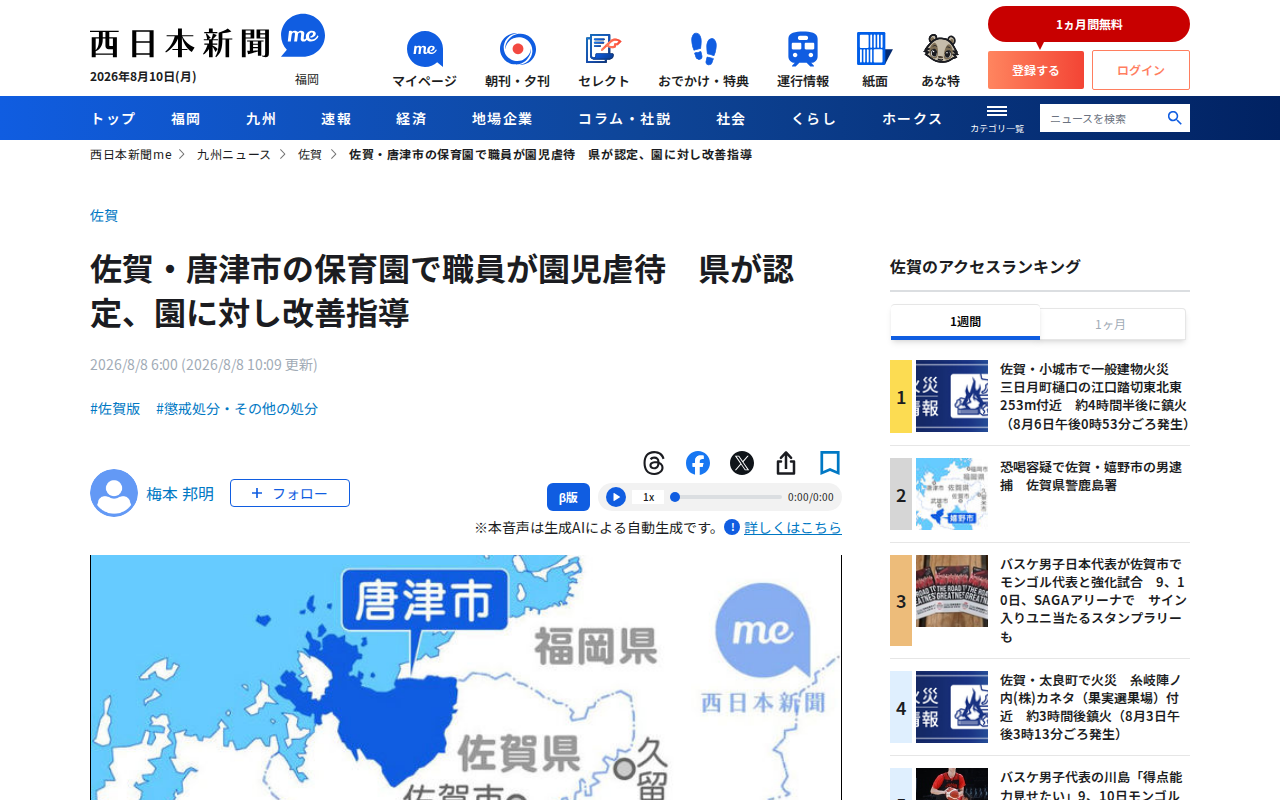
Task: Click ranking 2 map thumbnail
Action: point(952,494)
